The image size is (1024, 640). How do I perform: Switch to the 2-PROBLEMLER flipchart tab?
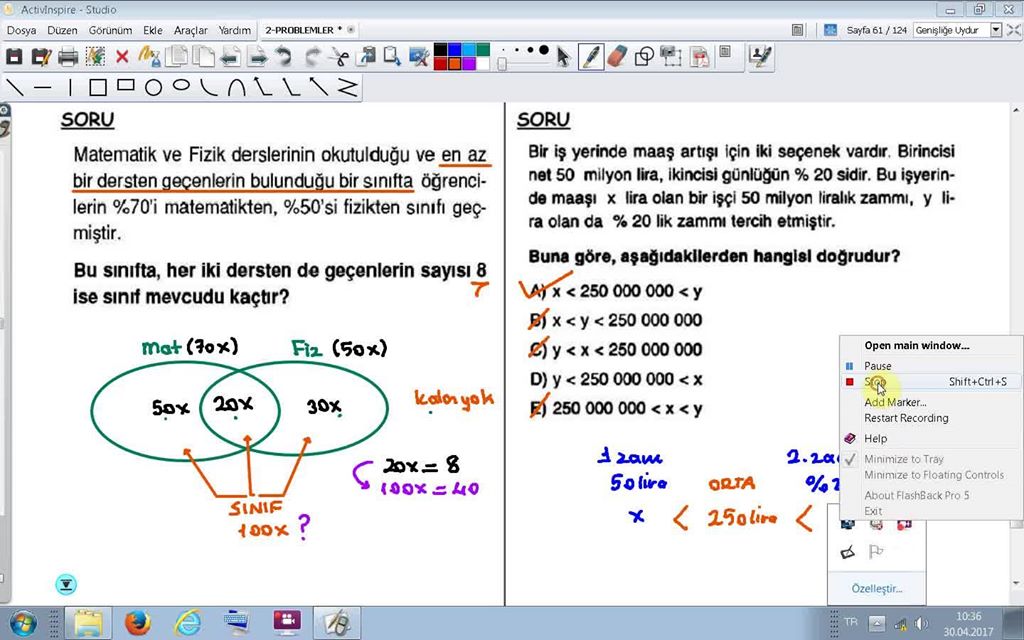tap(302, 30)
